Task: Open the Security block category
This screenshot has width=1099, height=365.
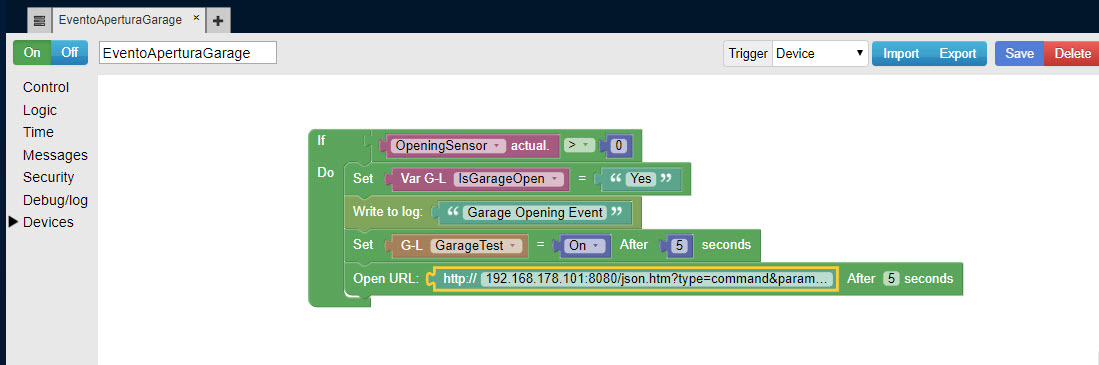Action: [48, 177]
